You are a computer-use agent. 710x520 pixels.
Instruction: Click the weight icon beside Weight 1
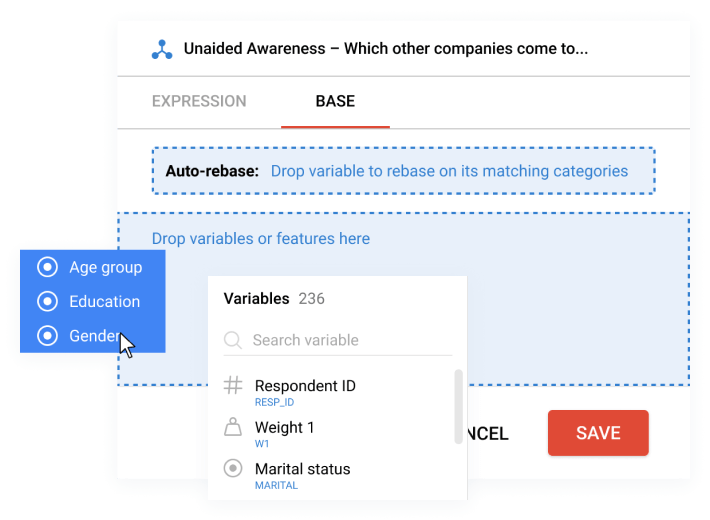tap(233, 427)
